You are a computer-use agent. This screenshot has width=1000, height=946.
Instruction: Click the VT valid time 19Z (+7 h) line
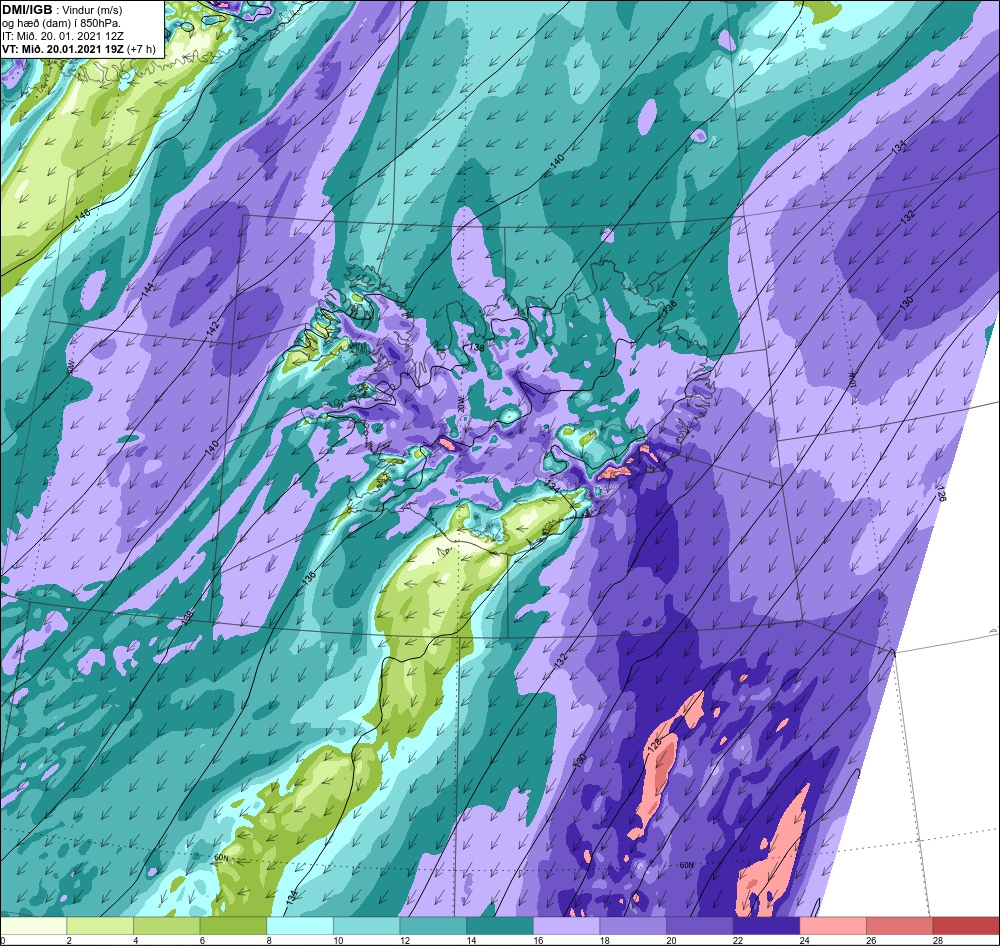point(78,48)
